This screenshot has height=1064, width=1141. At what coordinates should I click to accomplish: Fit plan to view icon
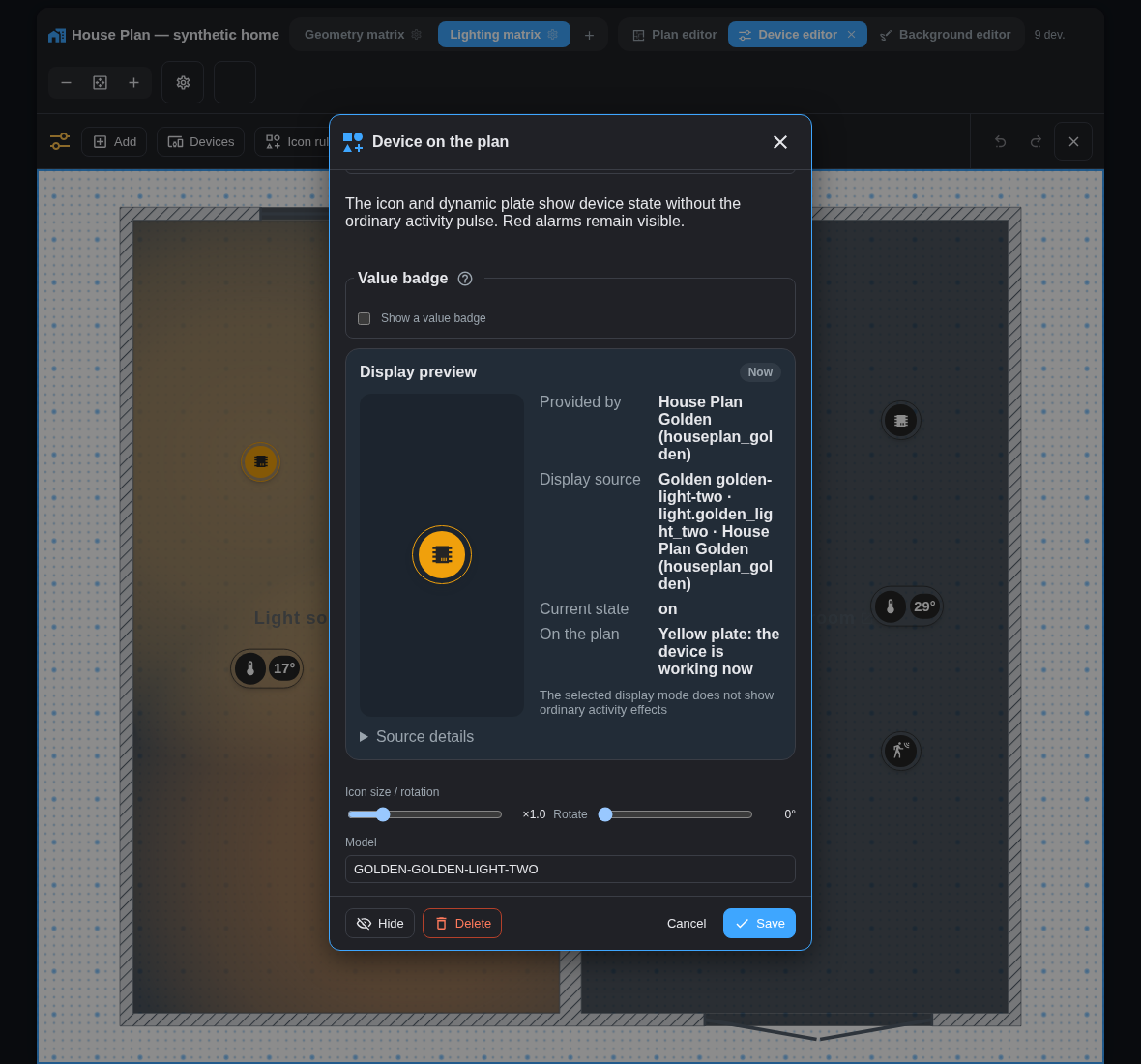coord(101,83)
